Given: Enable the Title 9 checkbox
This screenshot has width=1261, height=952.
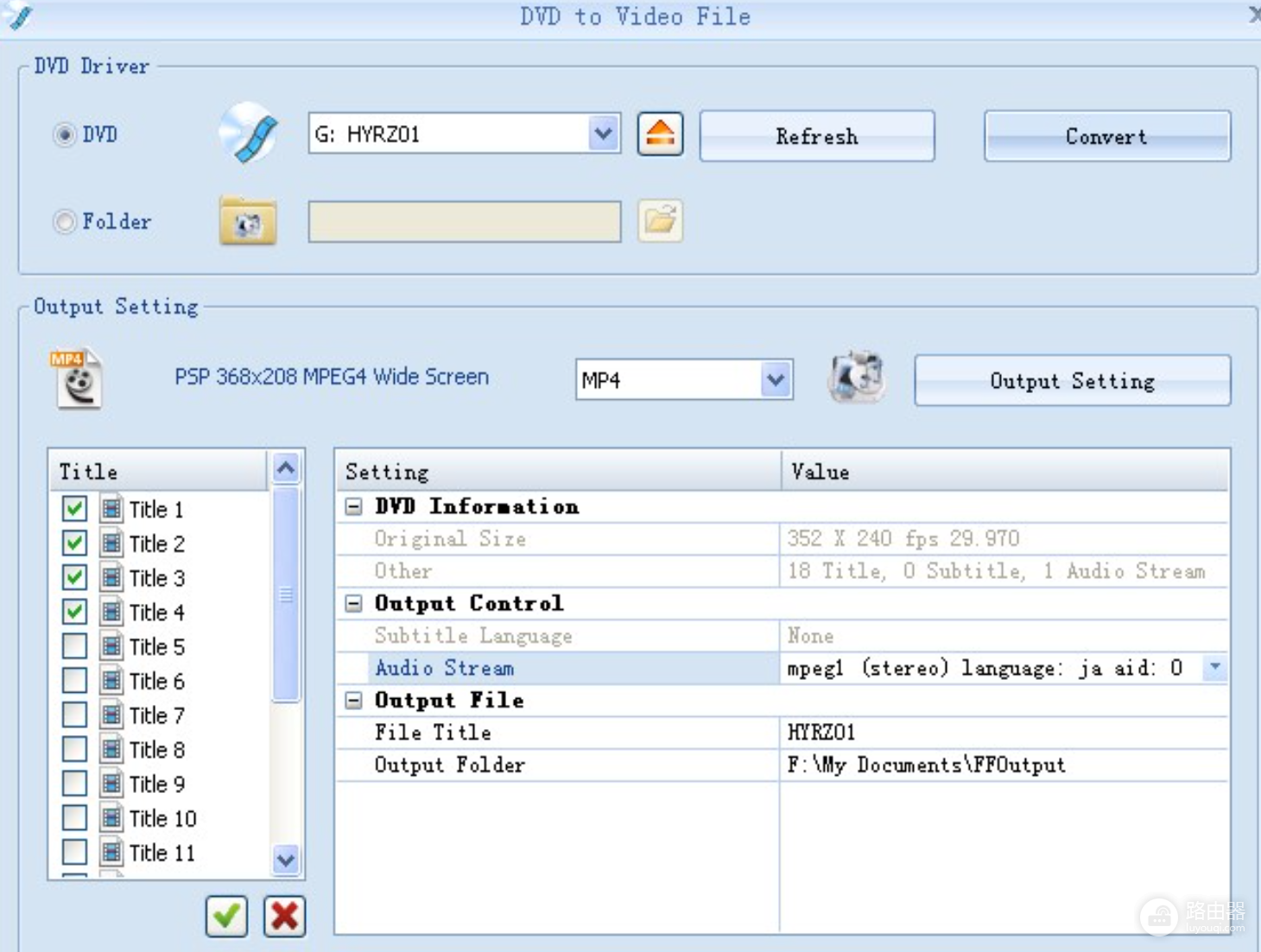Looking at the screenshot, I should [74, 784].
